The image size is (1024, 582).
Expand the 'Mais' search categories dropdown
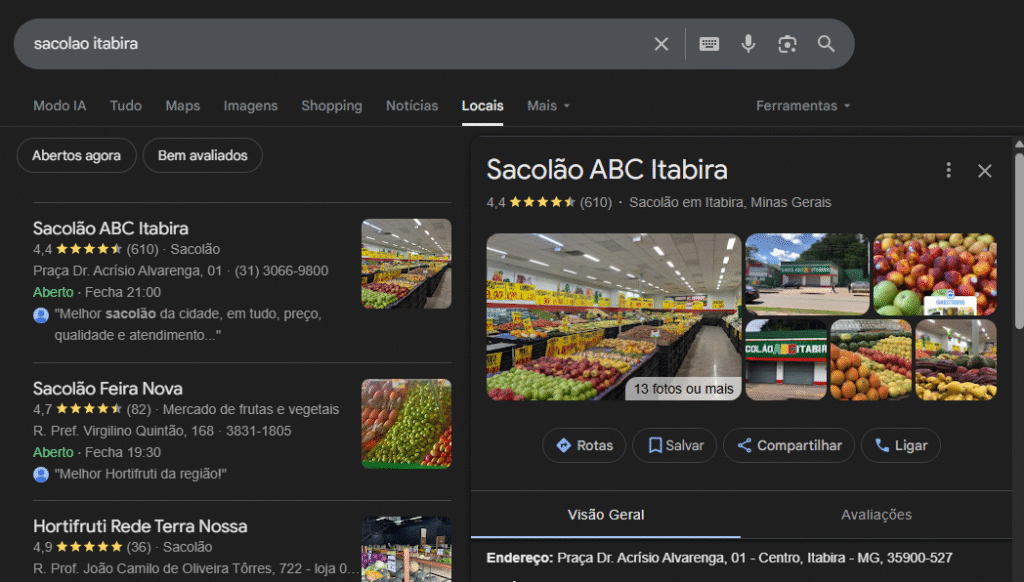tap(548, 106)
